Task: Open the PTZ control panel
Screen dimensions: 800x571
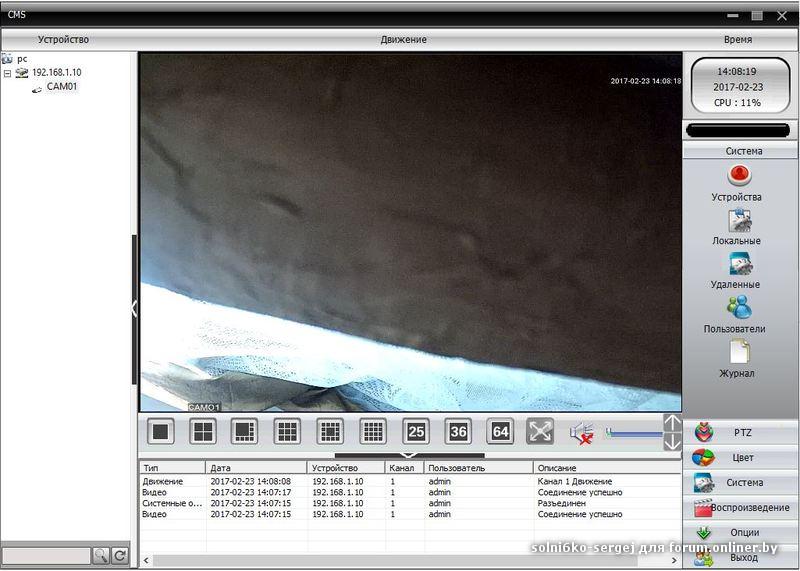Action: tap(740, 433)
